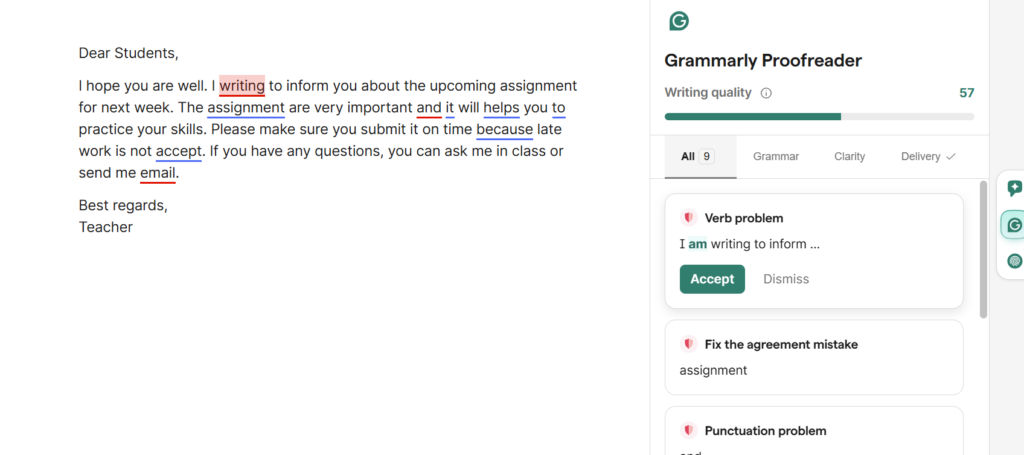
Task: Open the AI chat sparkle icon in sidebar
Action: pos(1014,188)
